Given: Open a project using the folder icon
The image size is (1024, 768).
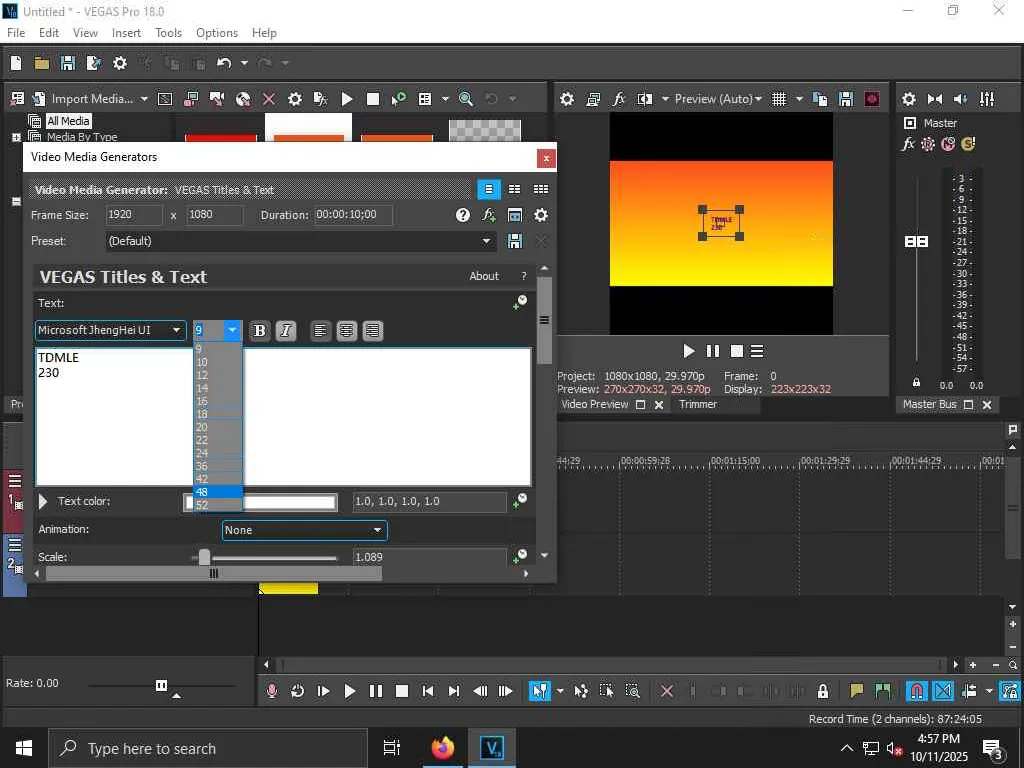Looking at the screenshot, I should pyautogui.click(x=42, y=63).
